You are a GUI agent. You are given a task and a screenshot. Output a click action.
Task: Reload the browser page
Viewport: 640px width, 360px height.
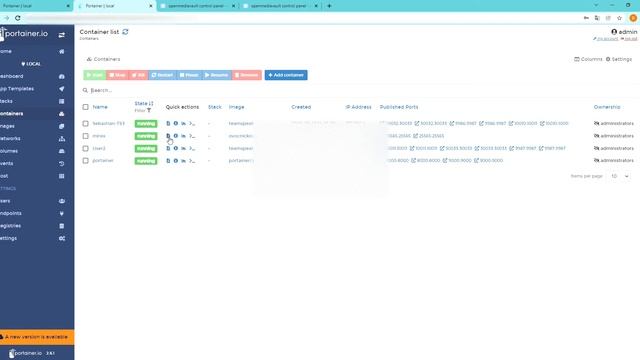click(x=18, y=18)
